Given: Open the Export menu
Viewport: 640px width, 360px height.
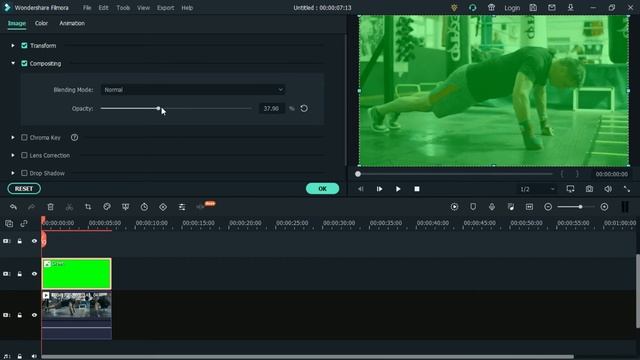Looking at the screenshot, I should tap(165, 8).
